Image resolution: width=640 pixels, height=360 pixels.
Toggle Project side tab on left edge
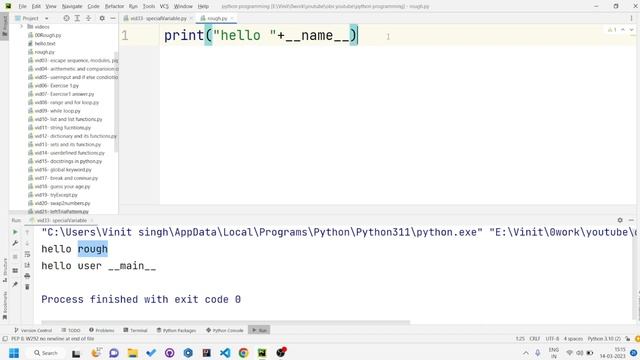5,26
